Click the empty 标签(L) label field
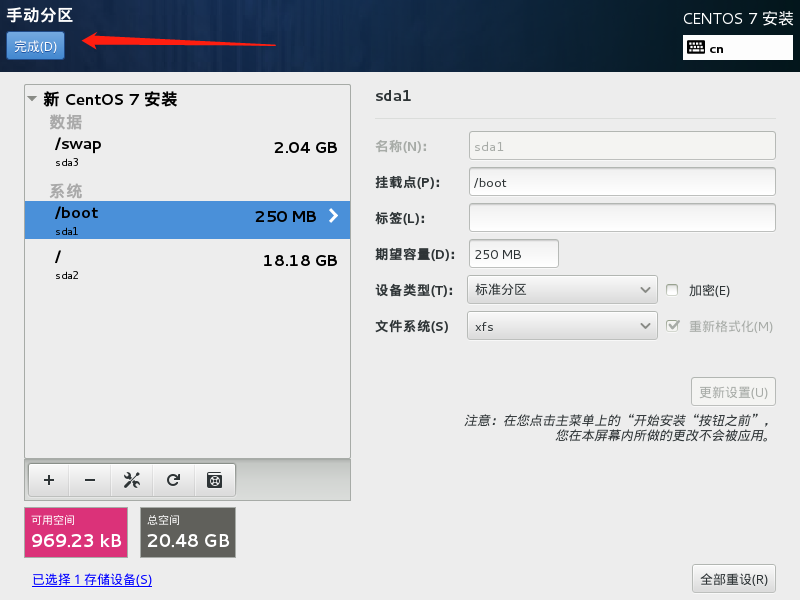This screenshot has width=800, height=600. [x=622, y=218]
